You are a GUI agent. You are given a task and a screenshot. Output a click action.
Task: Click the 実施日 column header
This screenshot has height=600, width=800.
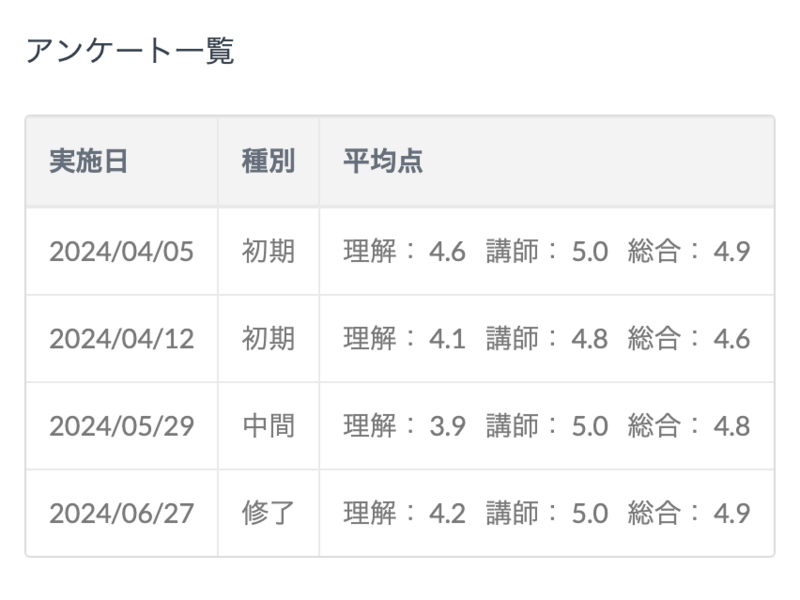(x=89, y=162)
